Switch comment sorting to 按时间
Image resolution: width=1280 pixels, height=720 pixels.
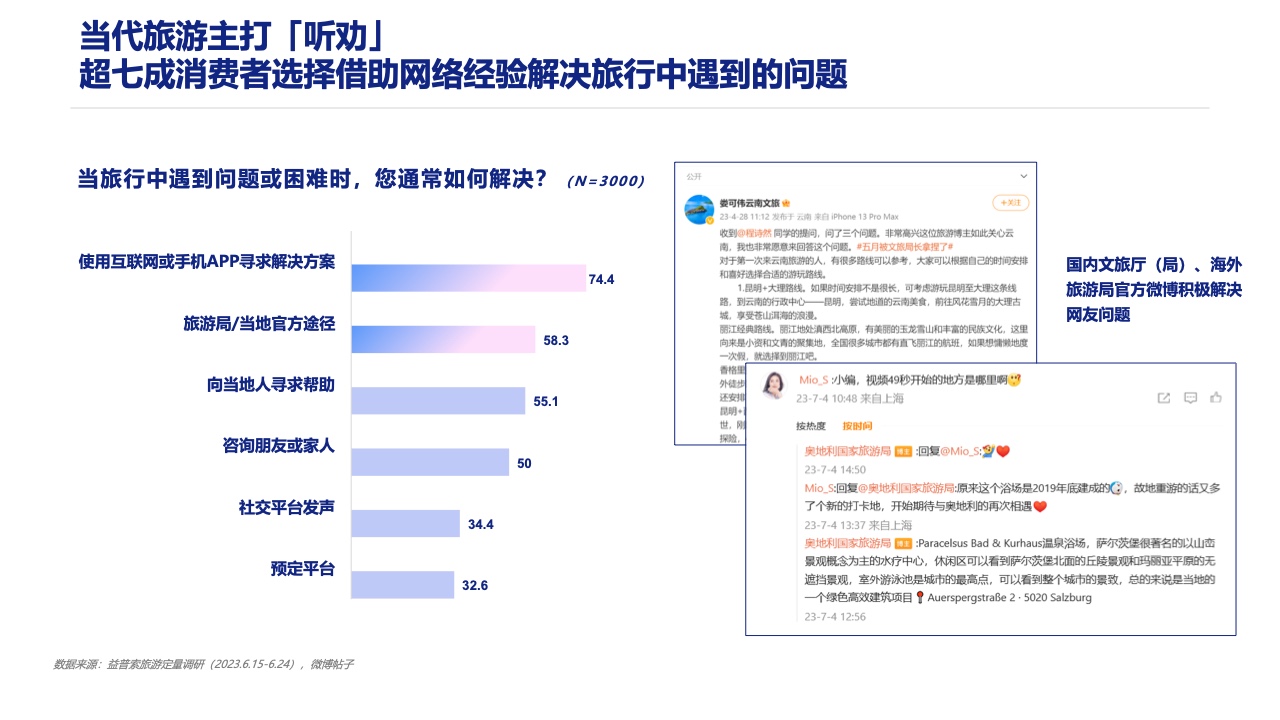click(857, 426)
